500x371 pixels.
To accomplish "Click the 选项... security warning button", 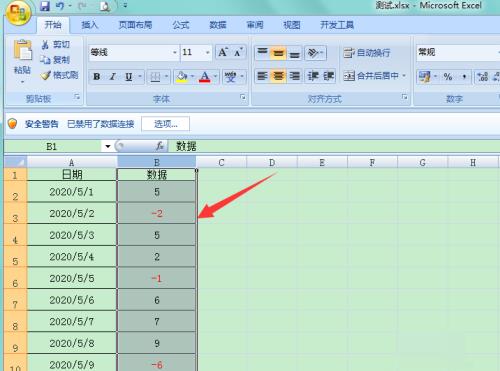I will [x=166, y=124].
